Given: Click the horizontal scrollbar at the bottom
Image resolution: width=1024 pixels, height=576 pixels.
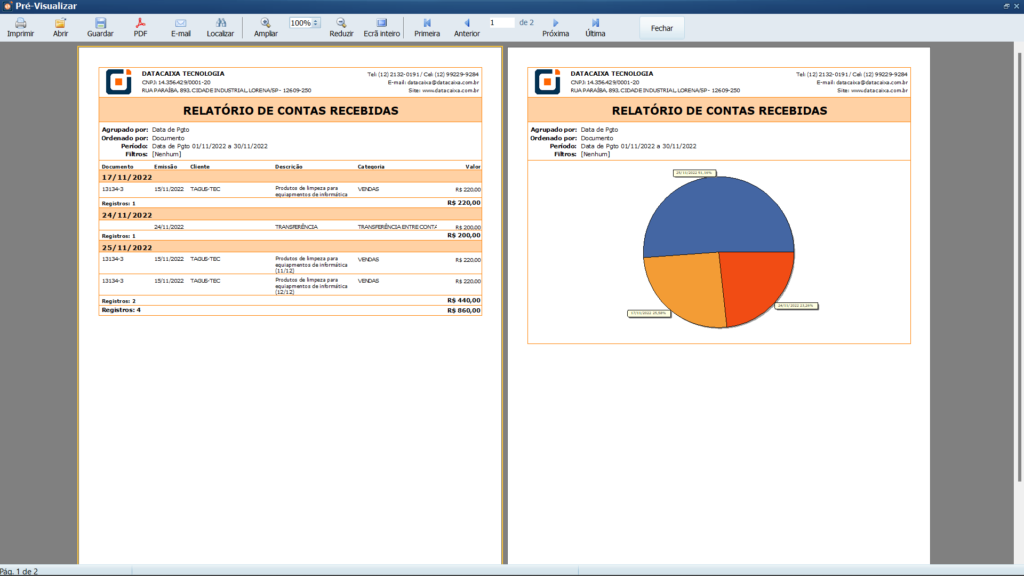Looking at the screenshot, I should click(x=500, y=568).
